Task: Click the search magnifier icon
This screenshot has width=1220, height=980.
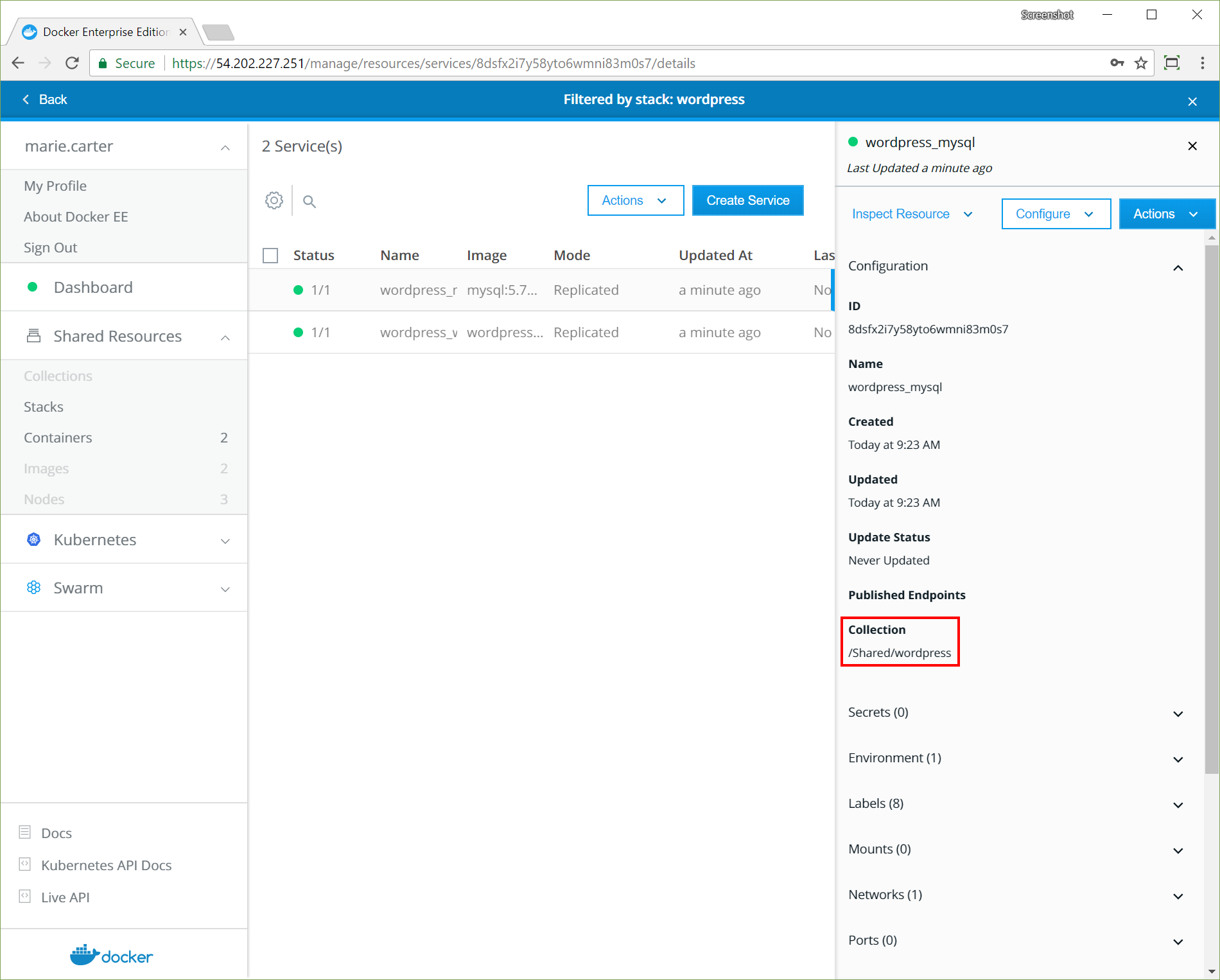Action: point(309,202)
